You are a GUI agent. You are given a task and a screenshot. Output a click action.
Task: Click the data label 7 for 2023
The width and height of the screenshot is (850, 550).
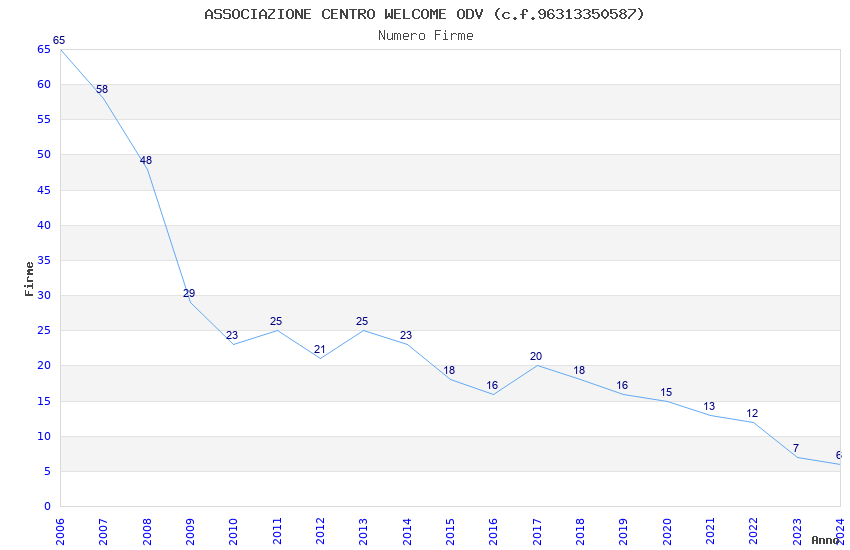[x=796, y=448]
